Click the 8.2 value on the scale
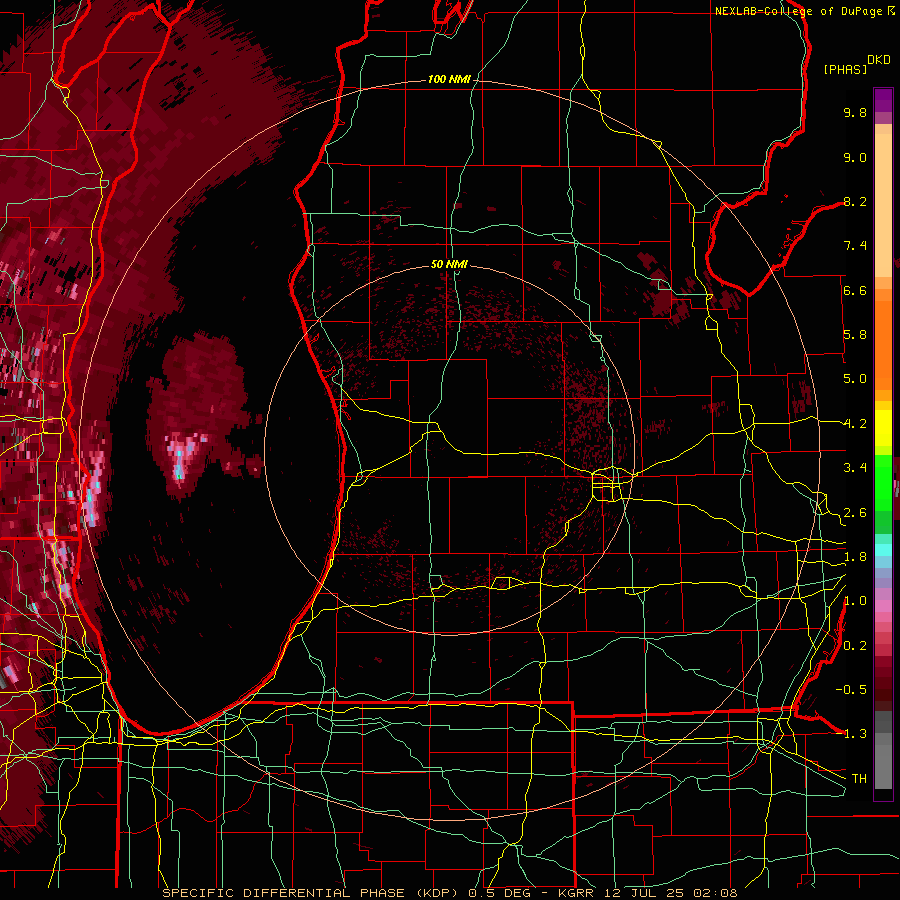 coord(855,201)
